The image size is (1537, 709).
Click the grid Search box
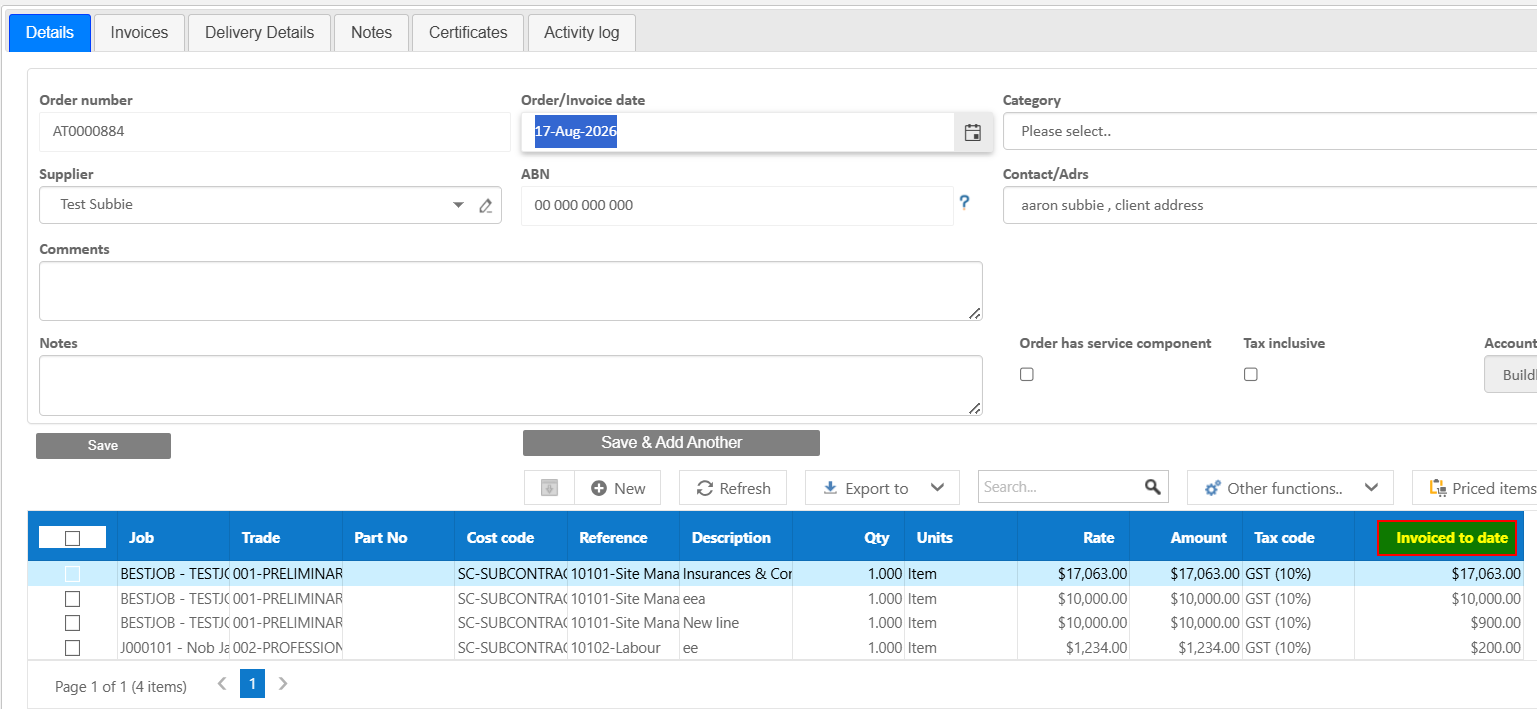click(x=1061, y=487)
